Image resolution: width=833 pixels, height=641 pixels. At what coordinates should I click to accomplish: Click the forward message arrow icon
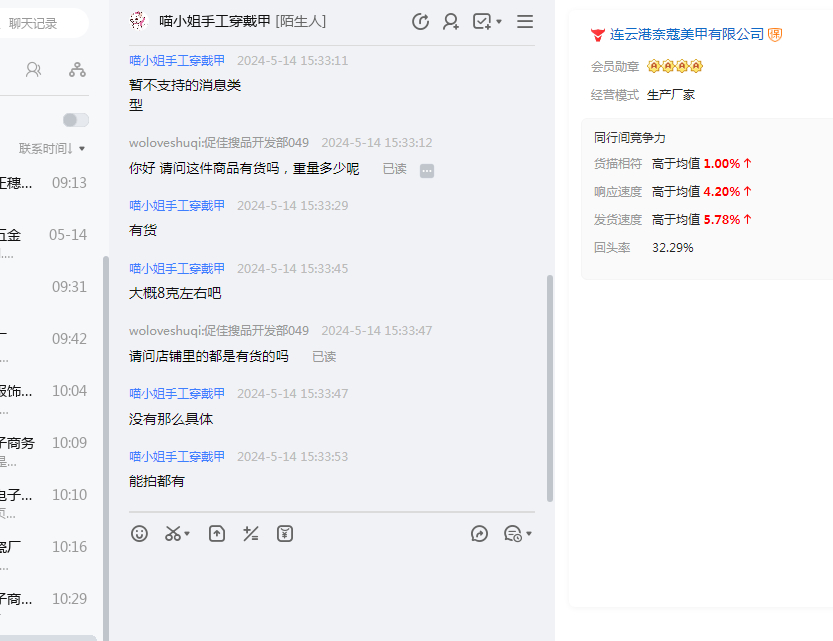(479, 534)
